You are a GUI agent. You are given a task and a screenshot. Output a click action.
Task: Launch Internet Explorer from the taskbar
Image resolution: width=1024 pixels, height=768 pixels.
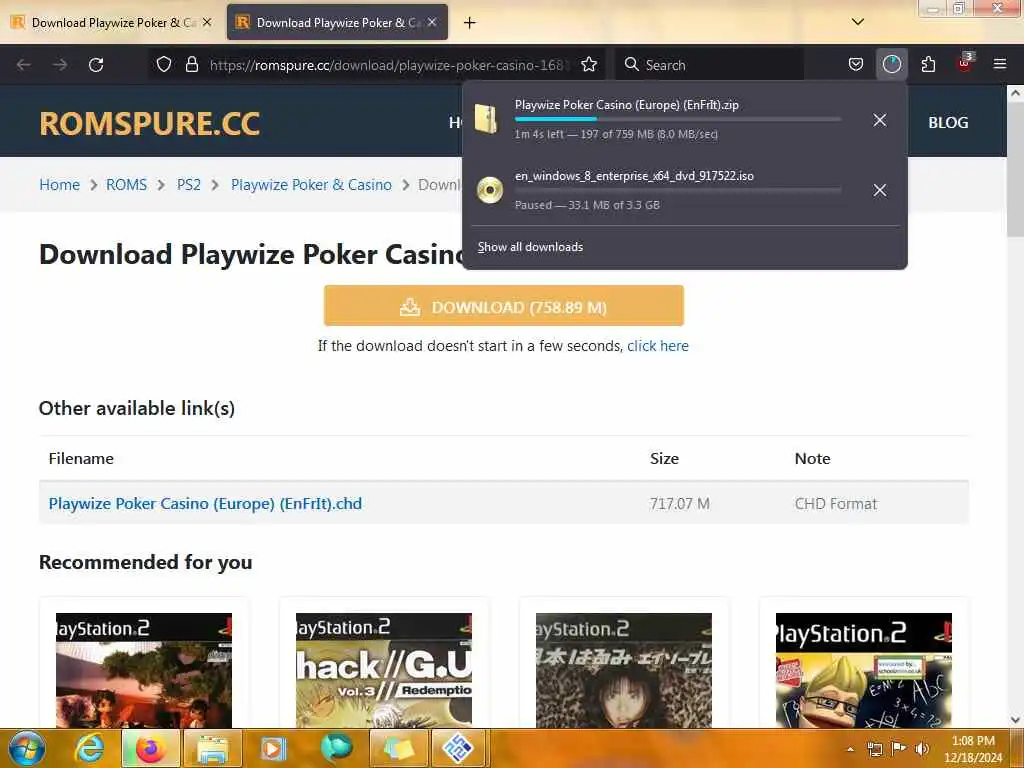click(x=89, y=748)
